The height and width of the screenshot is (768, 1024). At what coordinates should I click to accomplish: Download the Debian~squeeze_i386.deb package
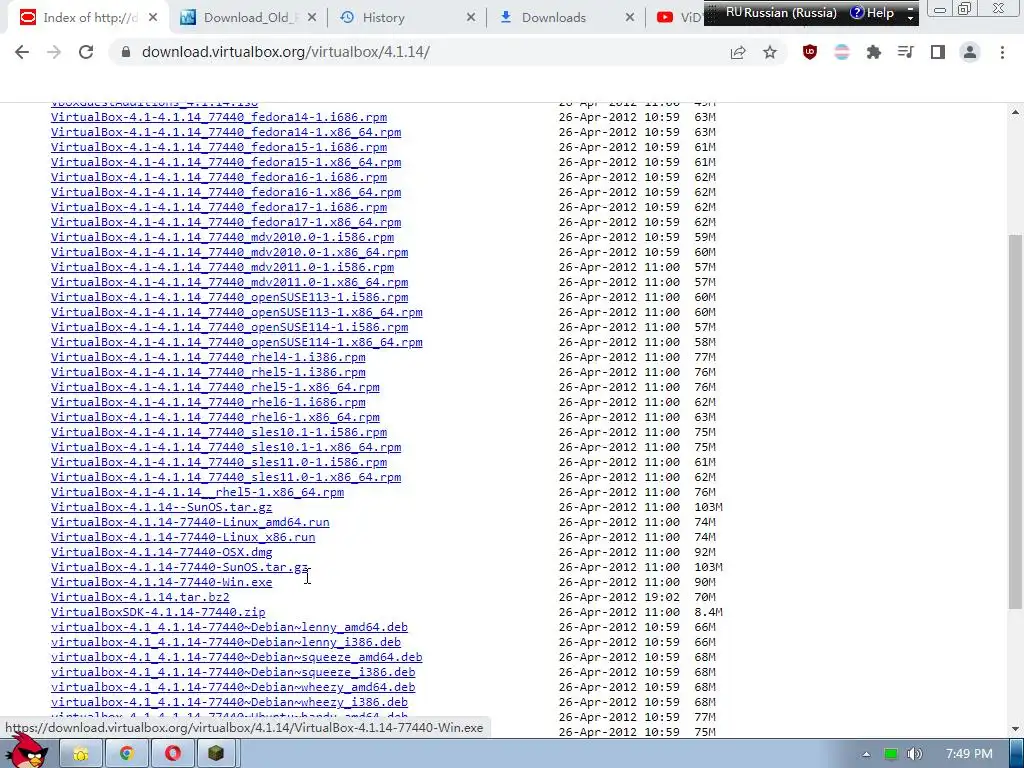point(233,672)
